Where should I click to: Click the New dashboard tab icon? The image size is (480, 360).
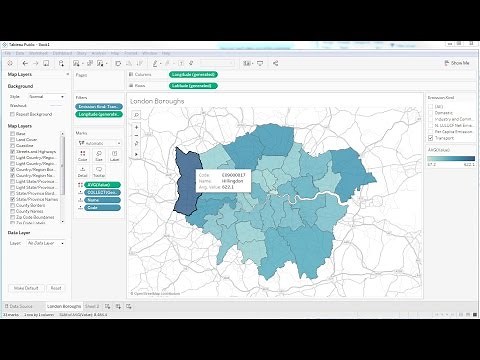pos(118,306)
